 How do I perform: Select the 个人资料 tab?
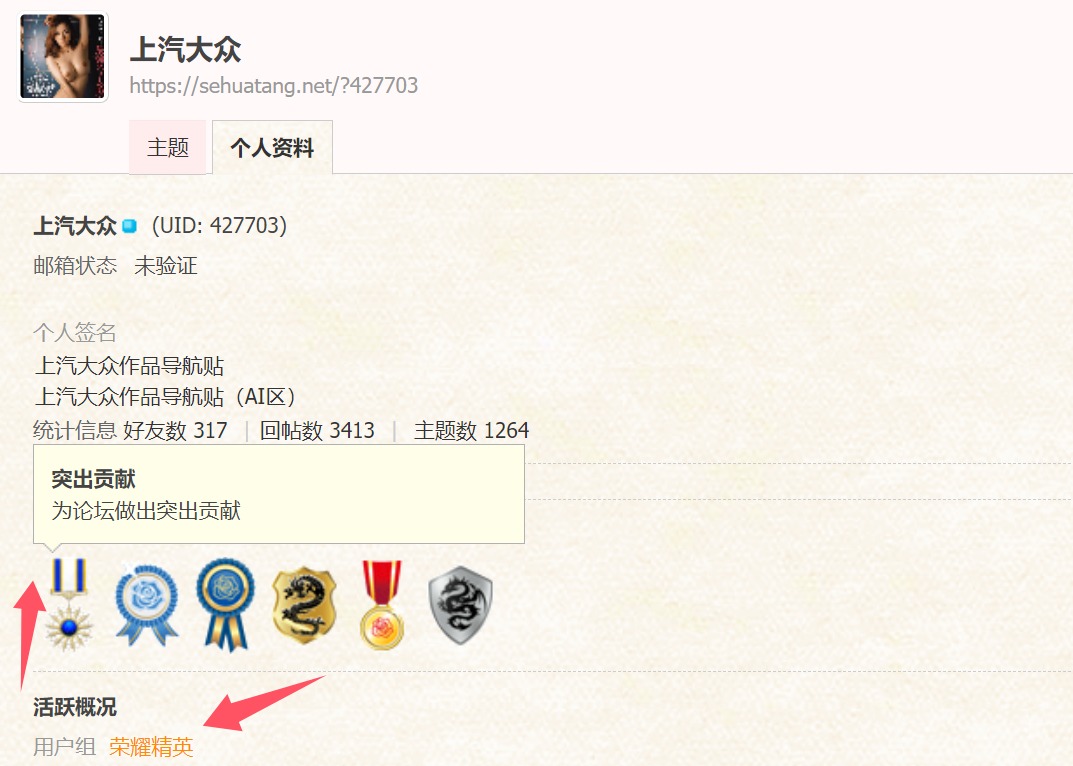click(272, 147)
